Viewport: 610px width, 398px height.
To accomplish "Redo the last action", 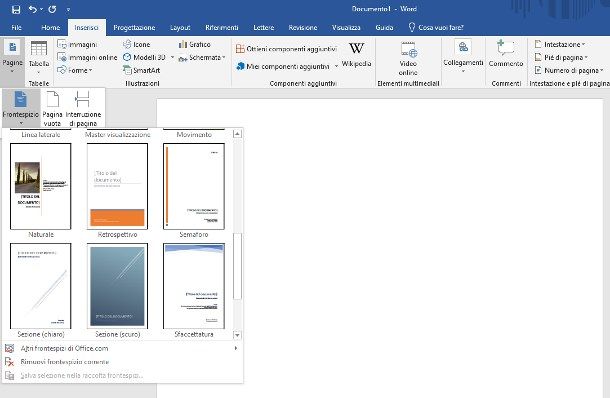I will [x=52, y=9].
